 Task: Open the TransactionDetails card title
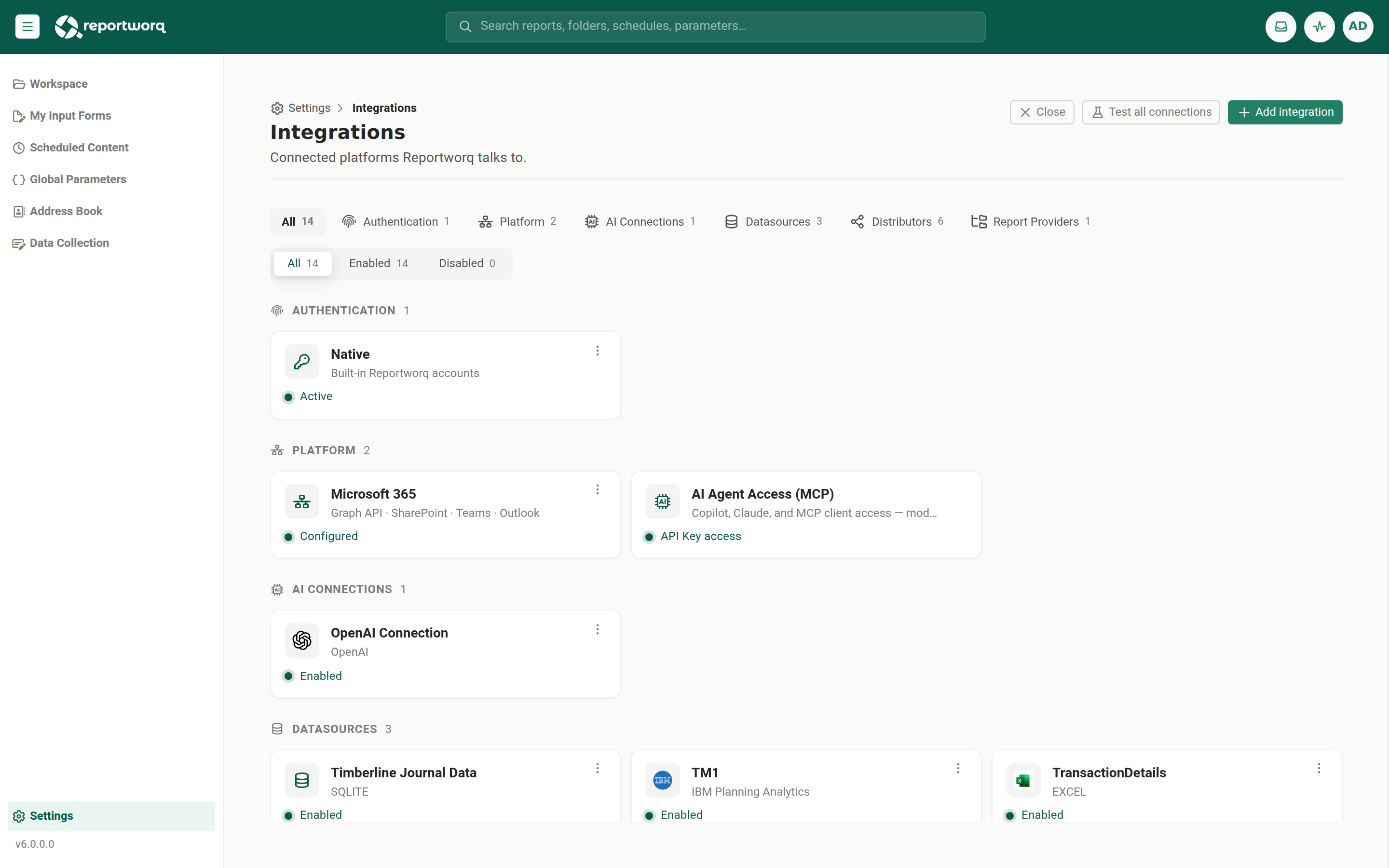(x=1109, y=773)
